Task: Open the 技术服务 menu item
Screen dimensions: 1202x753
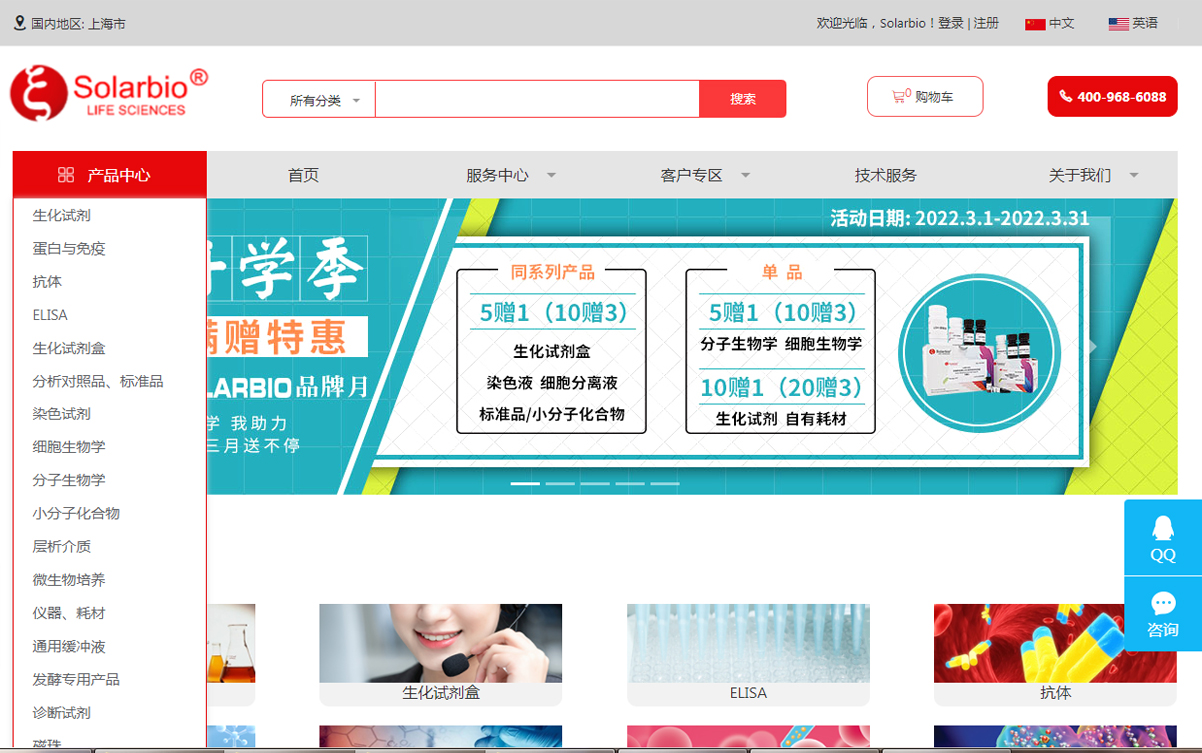Action: tap(885, 175)
